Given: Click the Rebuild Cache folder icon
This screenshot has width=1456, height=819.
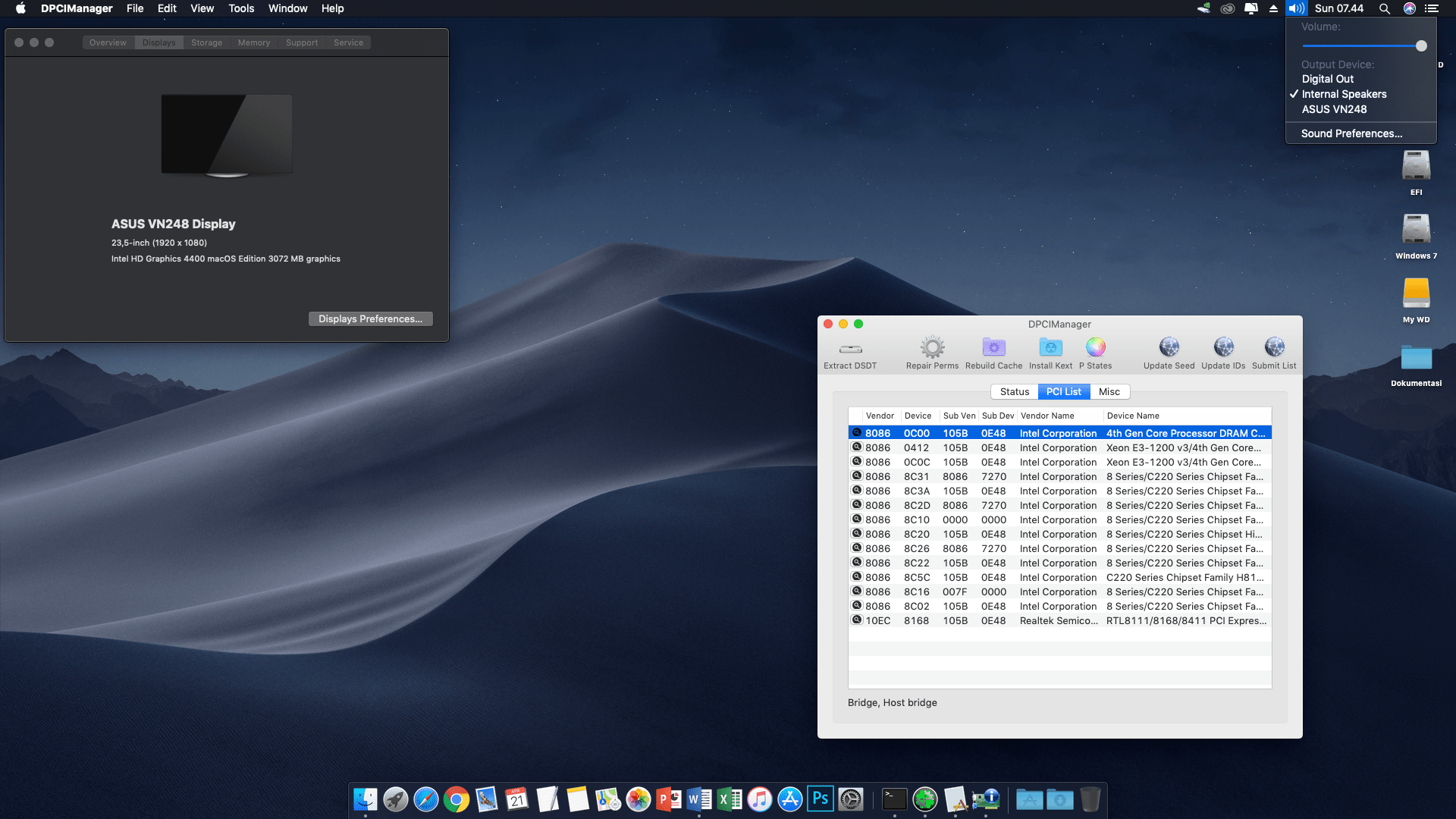Looking at the screenshot, I should pos(993,347).
